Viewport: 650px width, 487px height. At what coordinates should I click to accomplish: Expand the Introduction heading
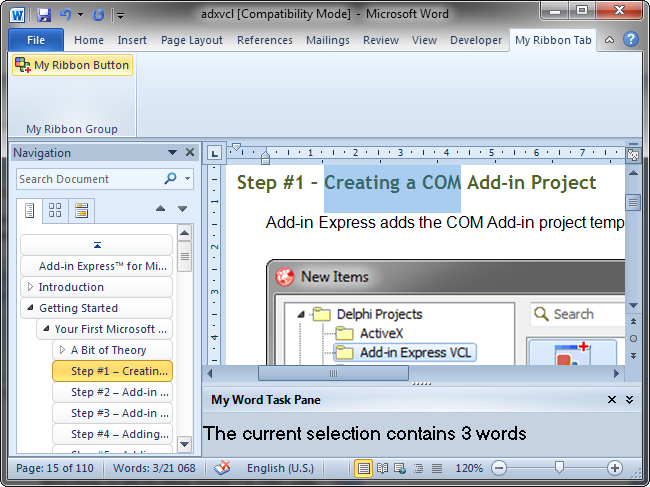click(x=30, y=287)
